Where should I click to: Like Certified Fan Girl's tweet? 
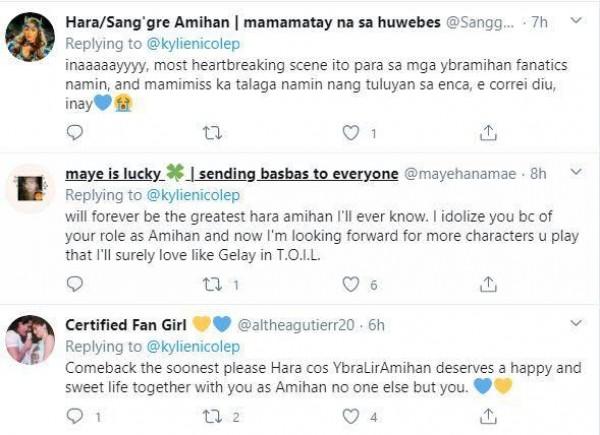pos(350,416)
